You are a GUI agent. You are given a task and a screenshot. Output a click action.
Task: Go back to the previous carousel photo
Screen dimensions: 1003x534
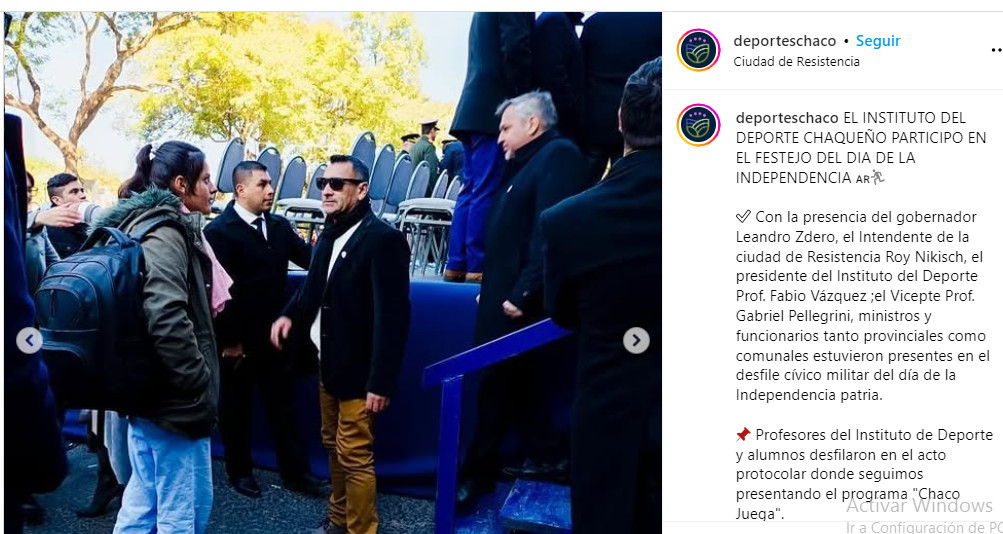(29, 340)
